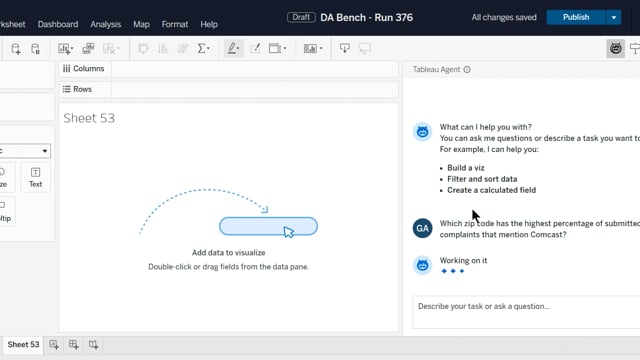Click the new story tab icon

tap(93, 344)
